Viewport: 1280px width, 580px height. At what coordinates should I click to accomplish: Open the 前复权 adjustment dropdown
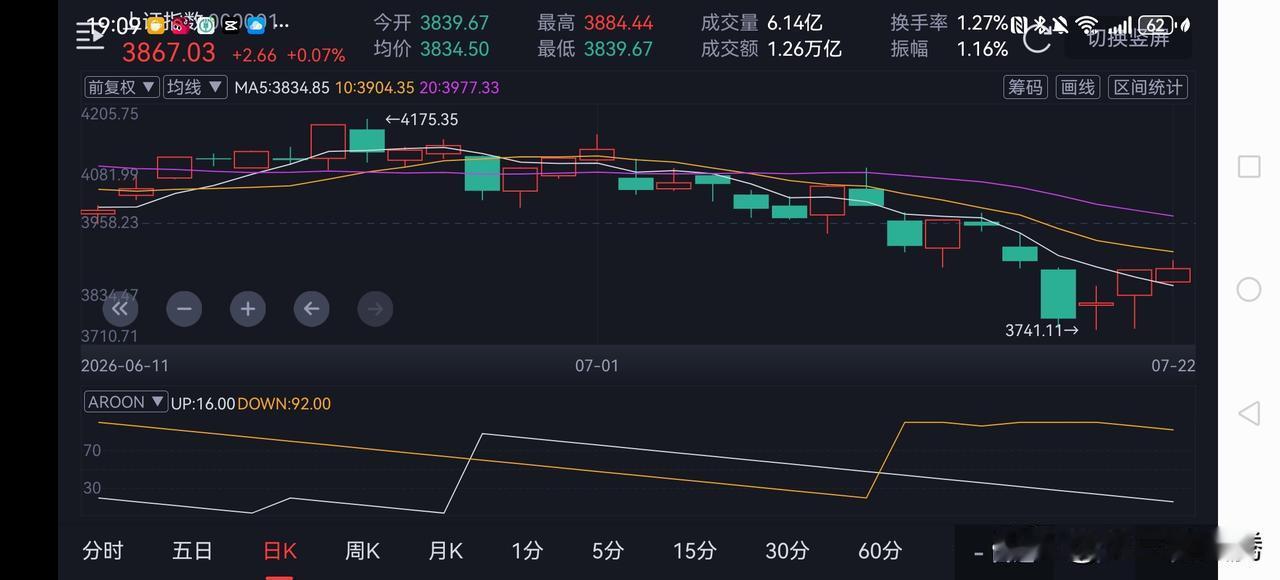point(122,87)
